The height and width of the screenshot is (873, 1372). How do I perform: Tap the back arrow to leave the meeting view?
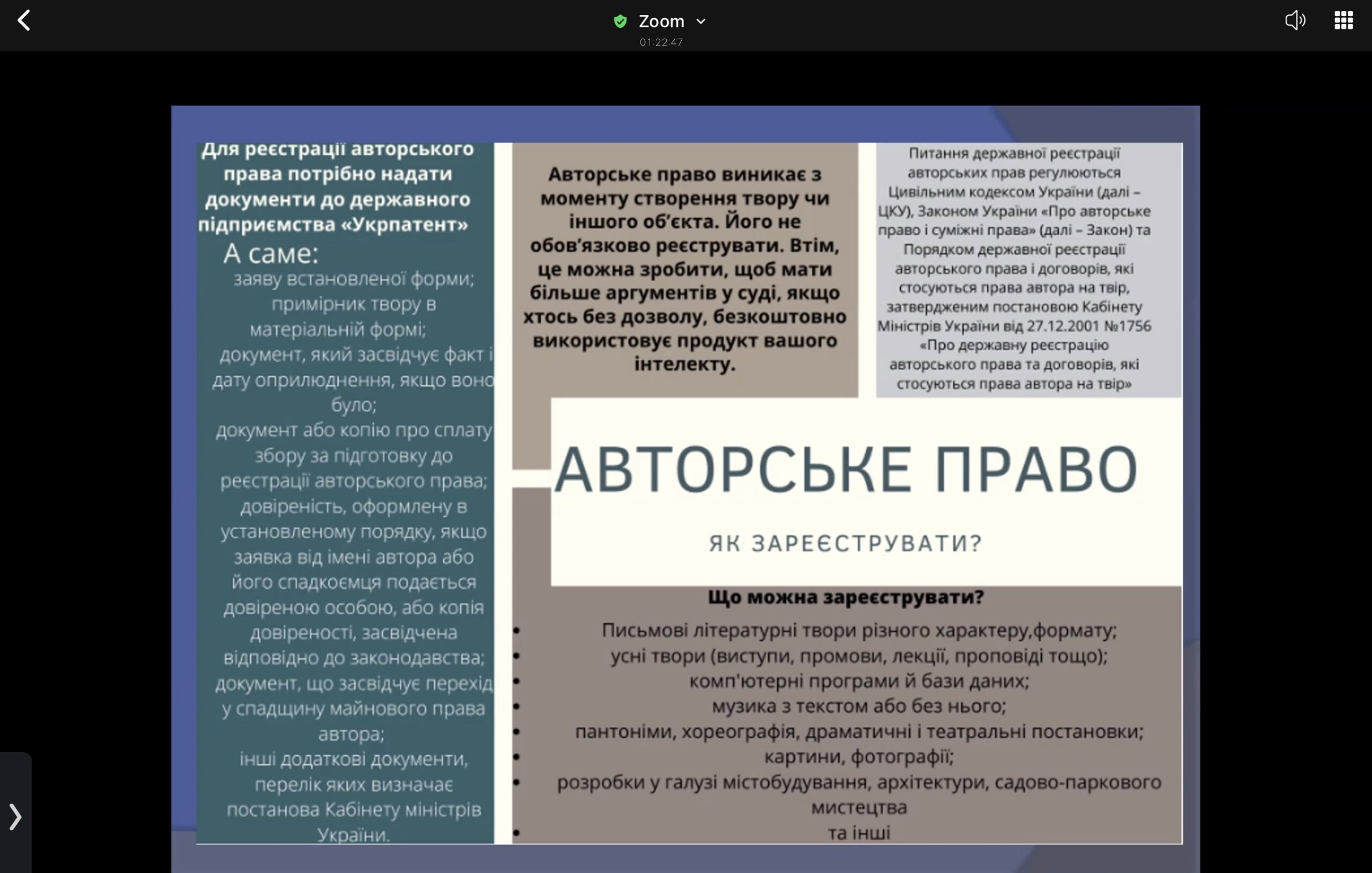[24, 20]
